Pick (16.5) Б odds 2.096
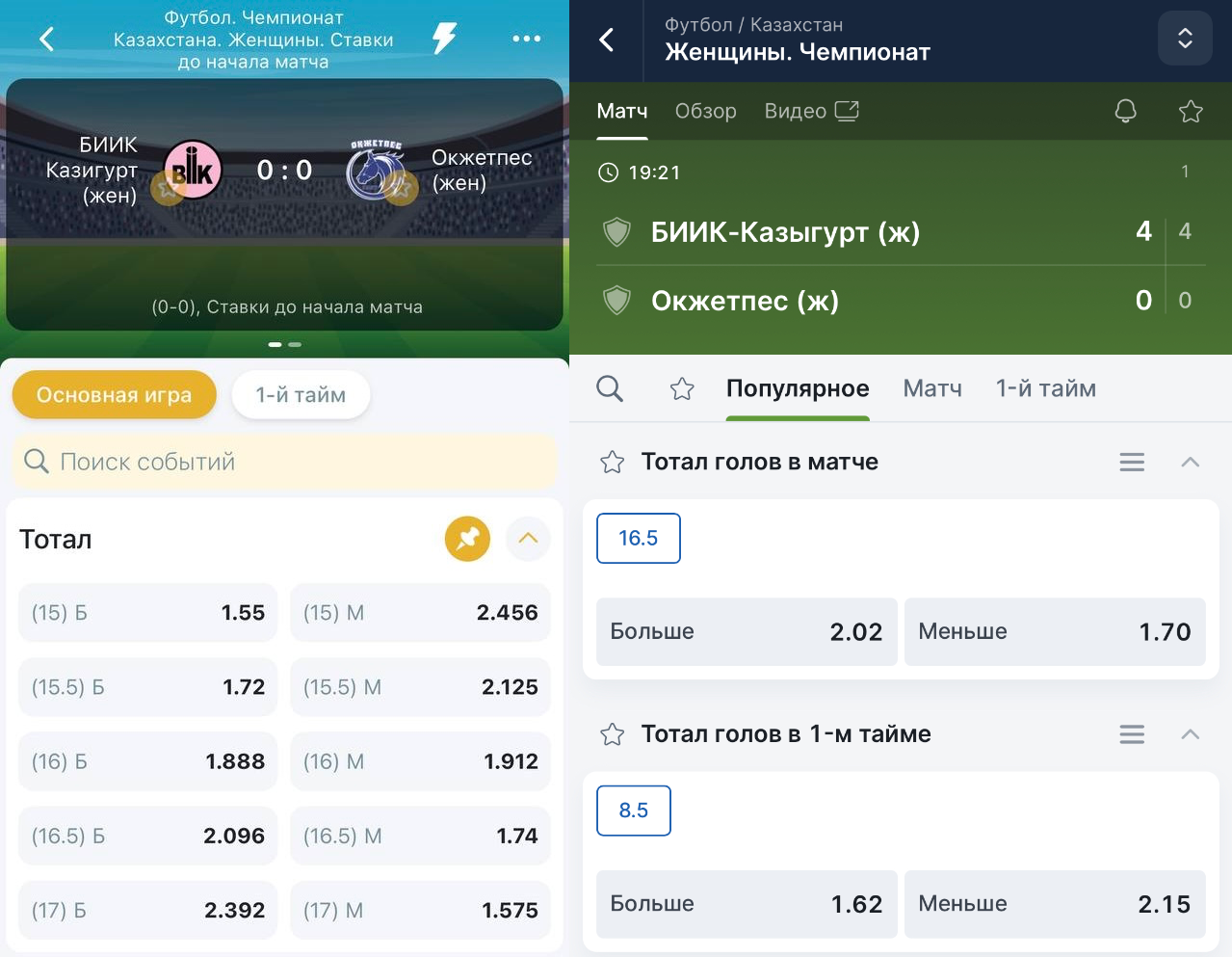The width and height of the screenshot is (1232, 957). coord(147,836)
